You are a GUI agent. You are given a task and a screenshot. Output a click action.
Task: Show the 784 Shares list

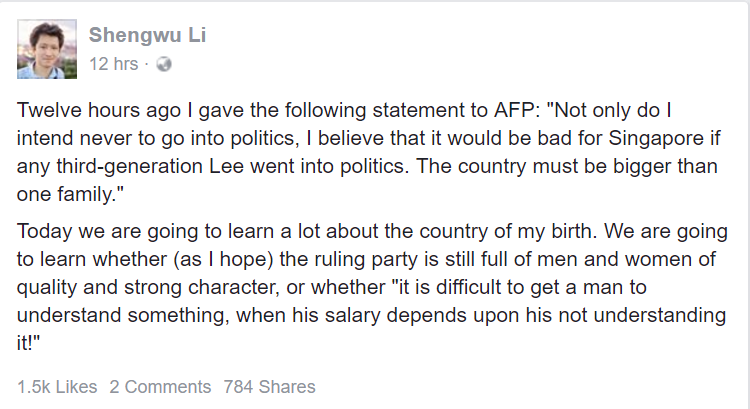coord(269,387)
